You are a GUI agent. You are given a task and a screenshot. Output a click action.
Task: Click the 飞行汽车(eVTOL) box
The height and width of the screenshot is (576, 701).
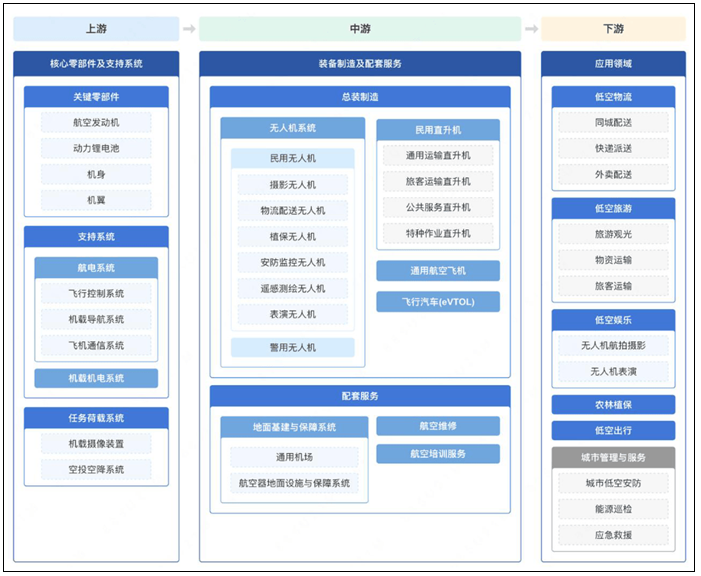coord(438,302)
